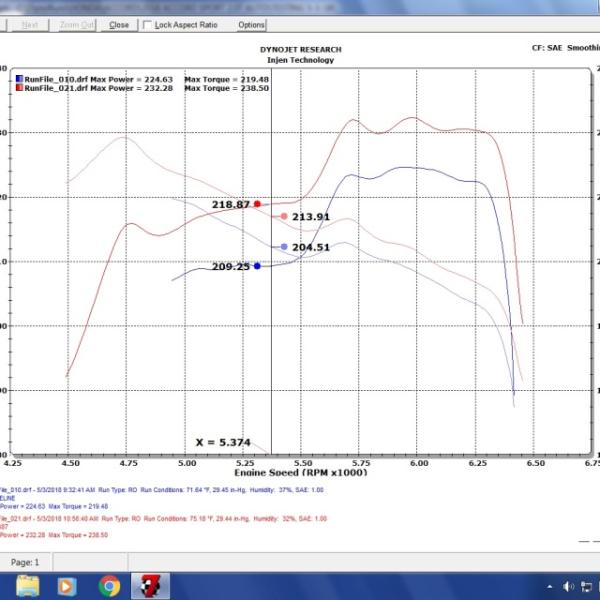600x600 pixels.
Task: Click the 5.50 x-axis tick label
Action: [303, 463]
